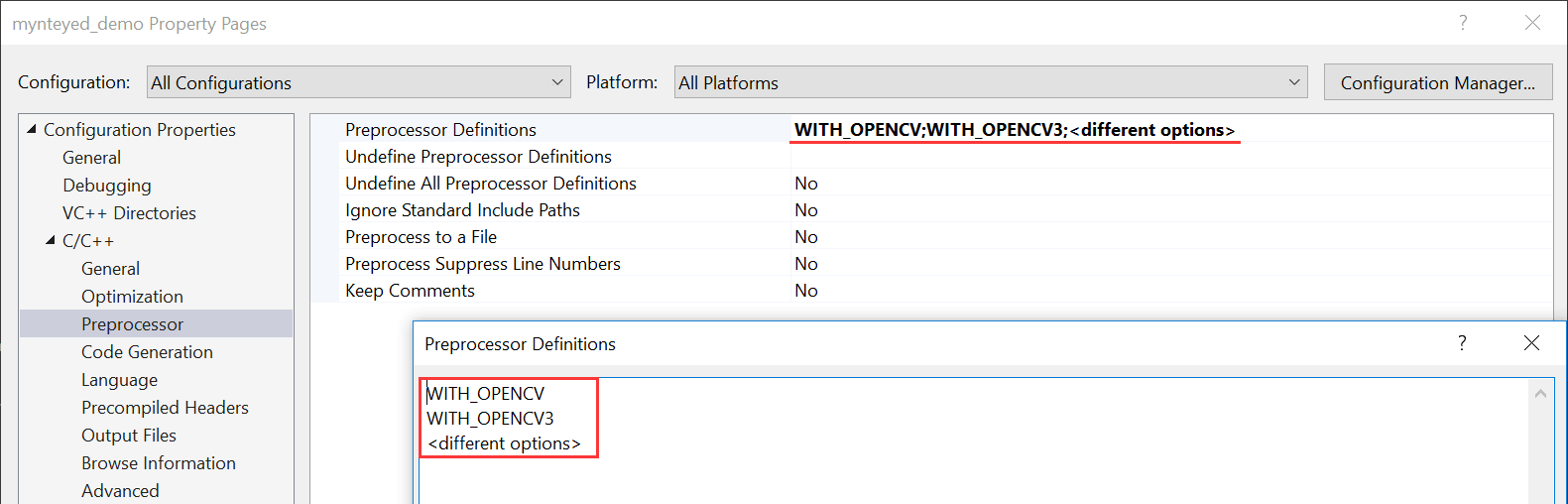Image resolution: width=1568 pixels, height=504 pixels.
Task: Click the Preprocessor Definitions value field
Action: (x=1170, y=130)
